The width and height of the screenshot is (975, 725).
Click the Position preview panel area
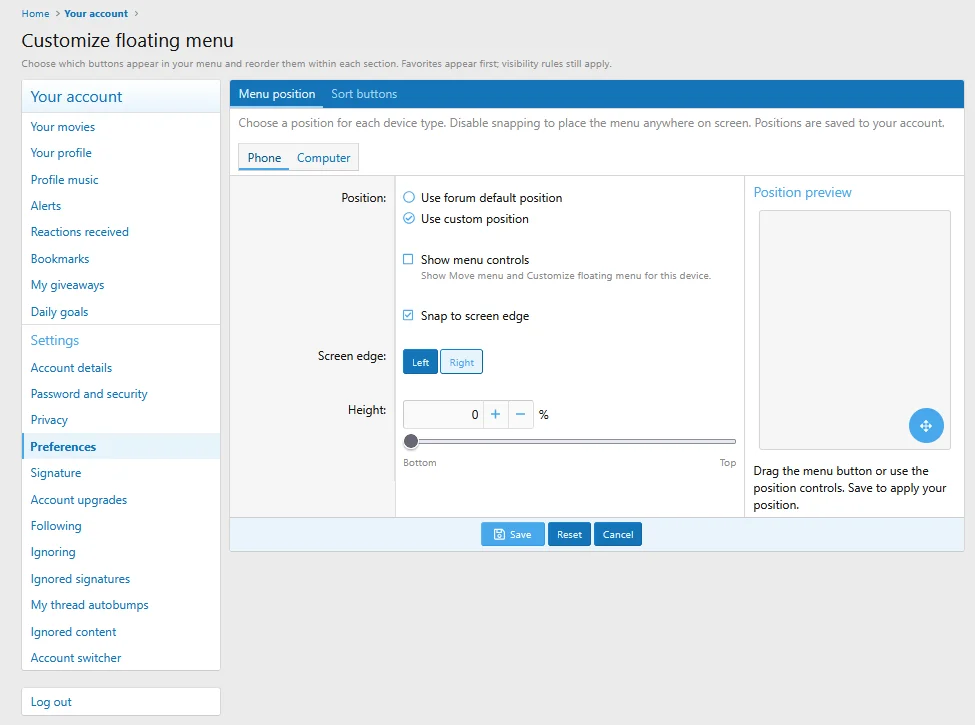pos(854,330)
